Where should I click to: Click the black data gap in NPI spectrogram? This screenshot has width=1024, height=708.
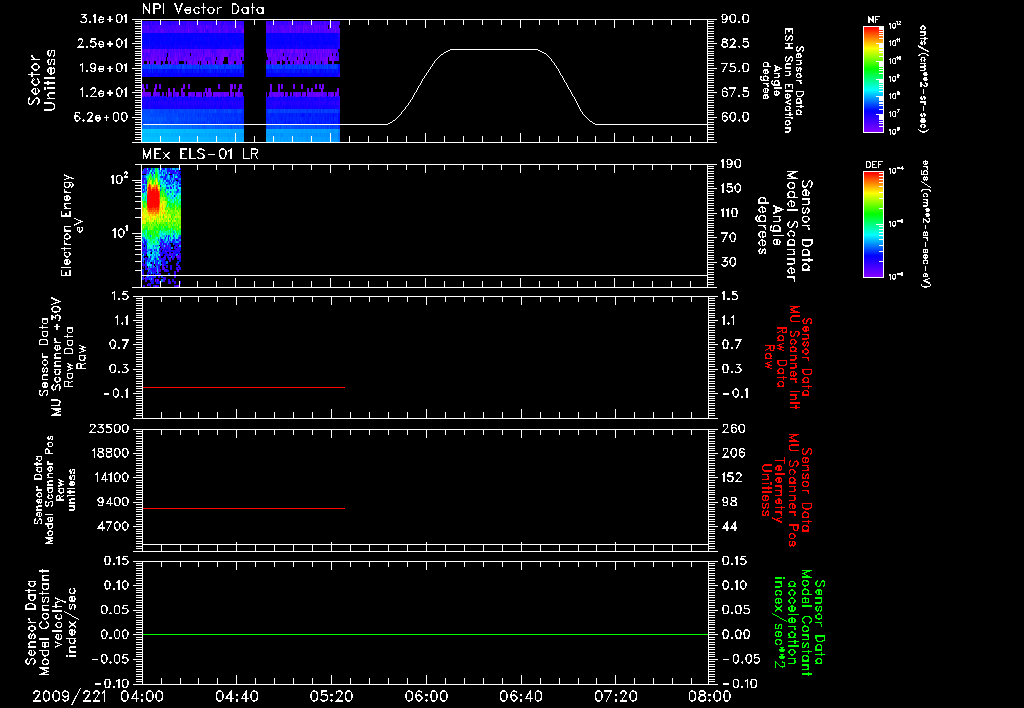255,81
